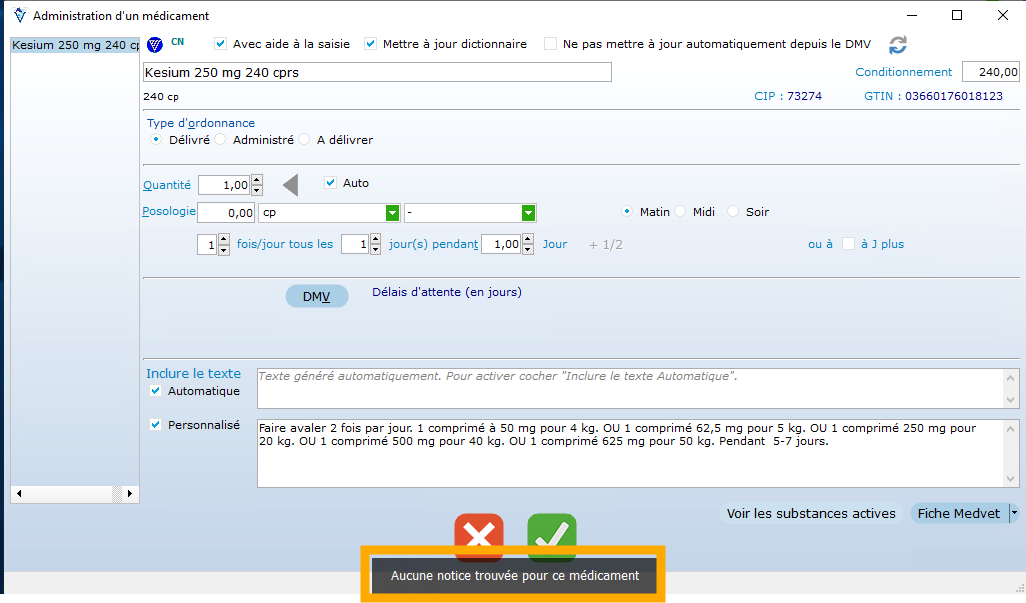Click the blue V logo icon beside CN
The height and width of the screenshot is (603, 1026).
[155, 44]
